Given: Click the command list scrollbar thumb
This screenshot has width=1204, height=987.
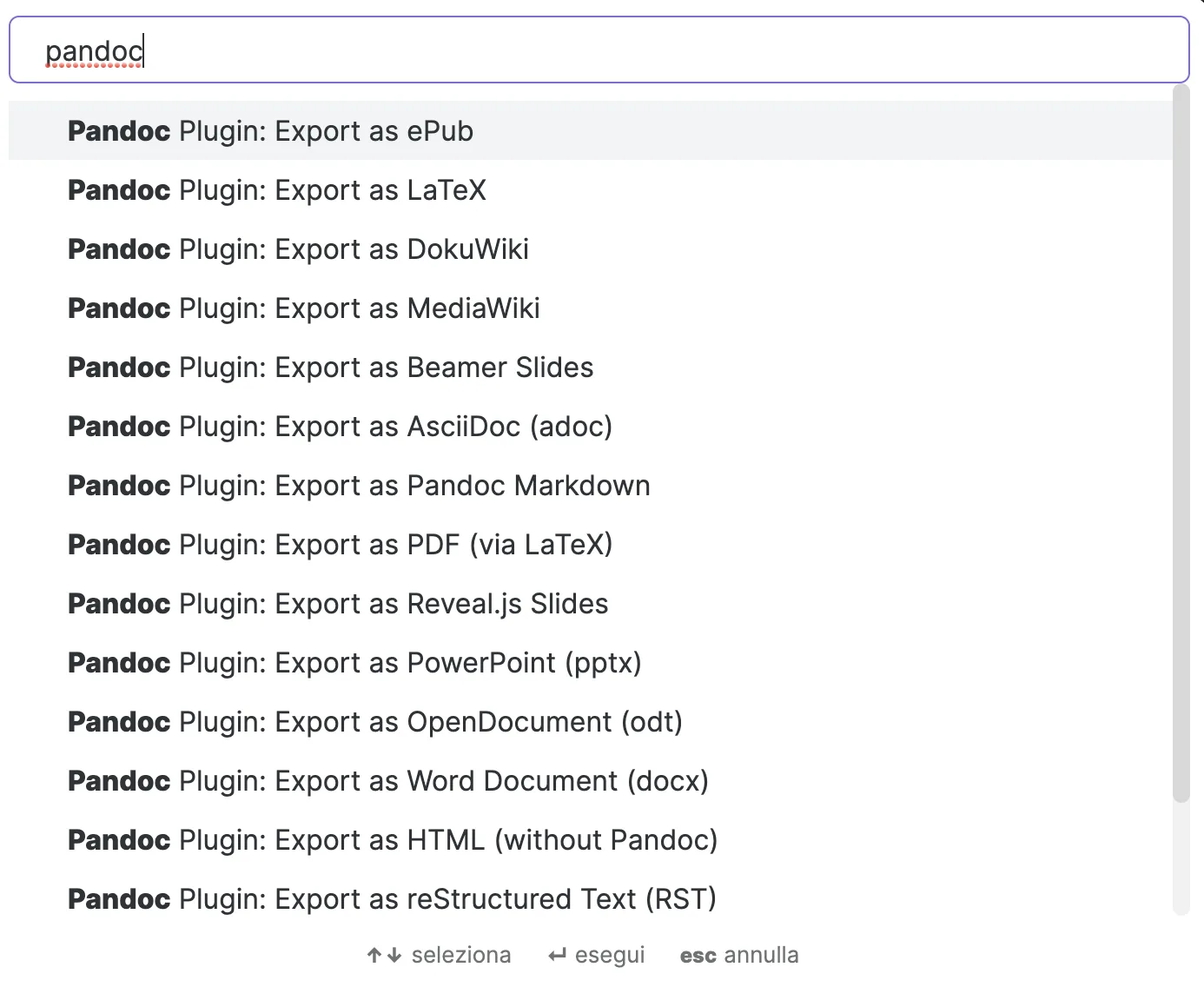Looking at the screenshot, I should (1181, 443).
